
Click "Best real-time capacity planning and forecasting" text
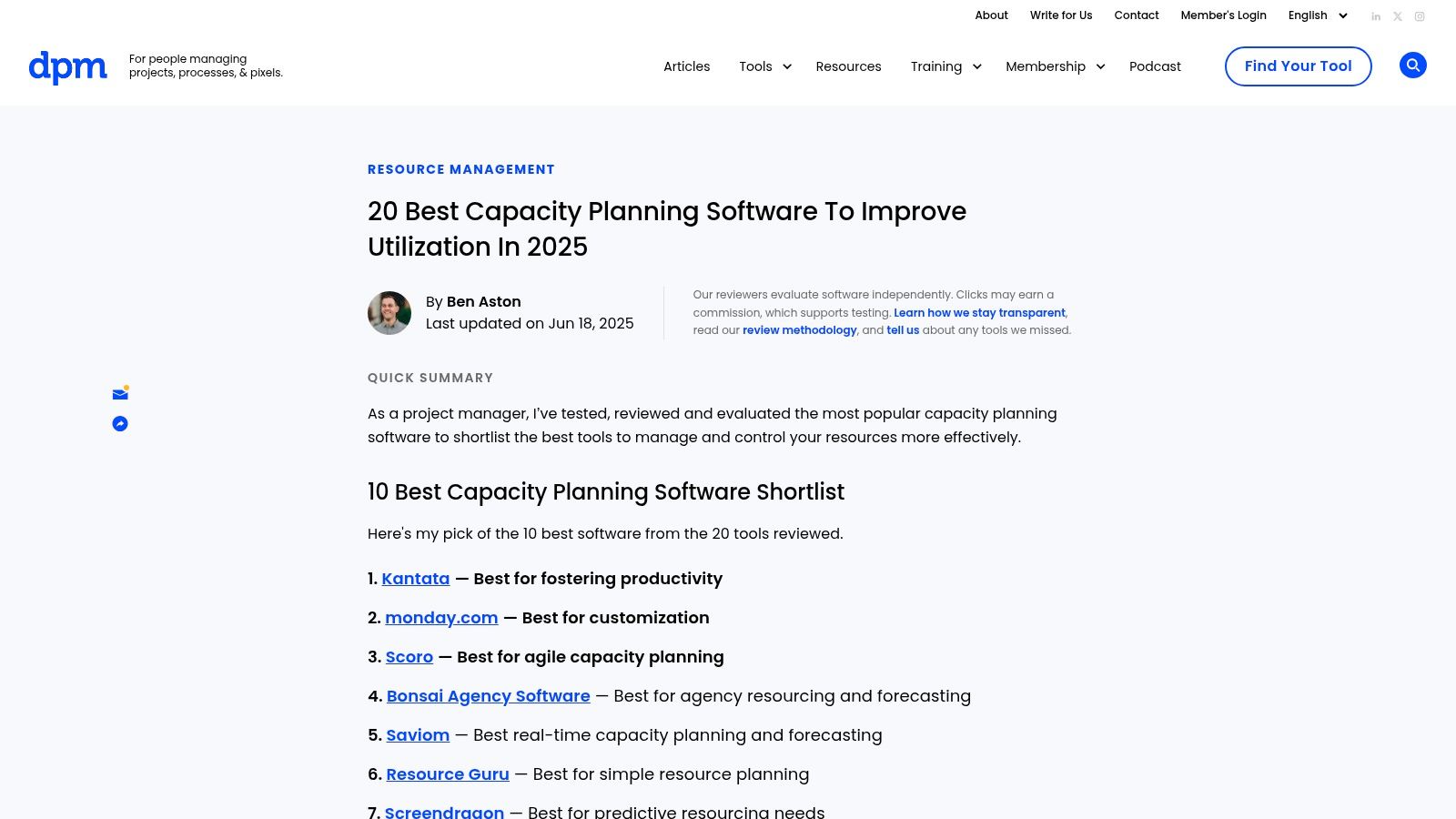pyautogui.click(x=678, y=735)
